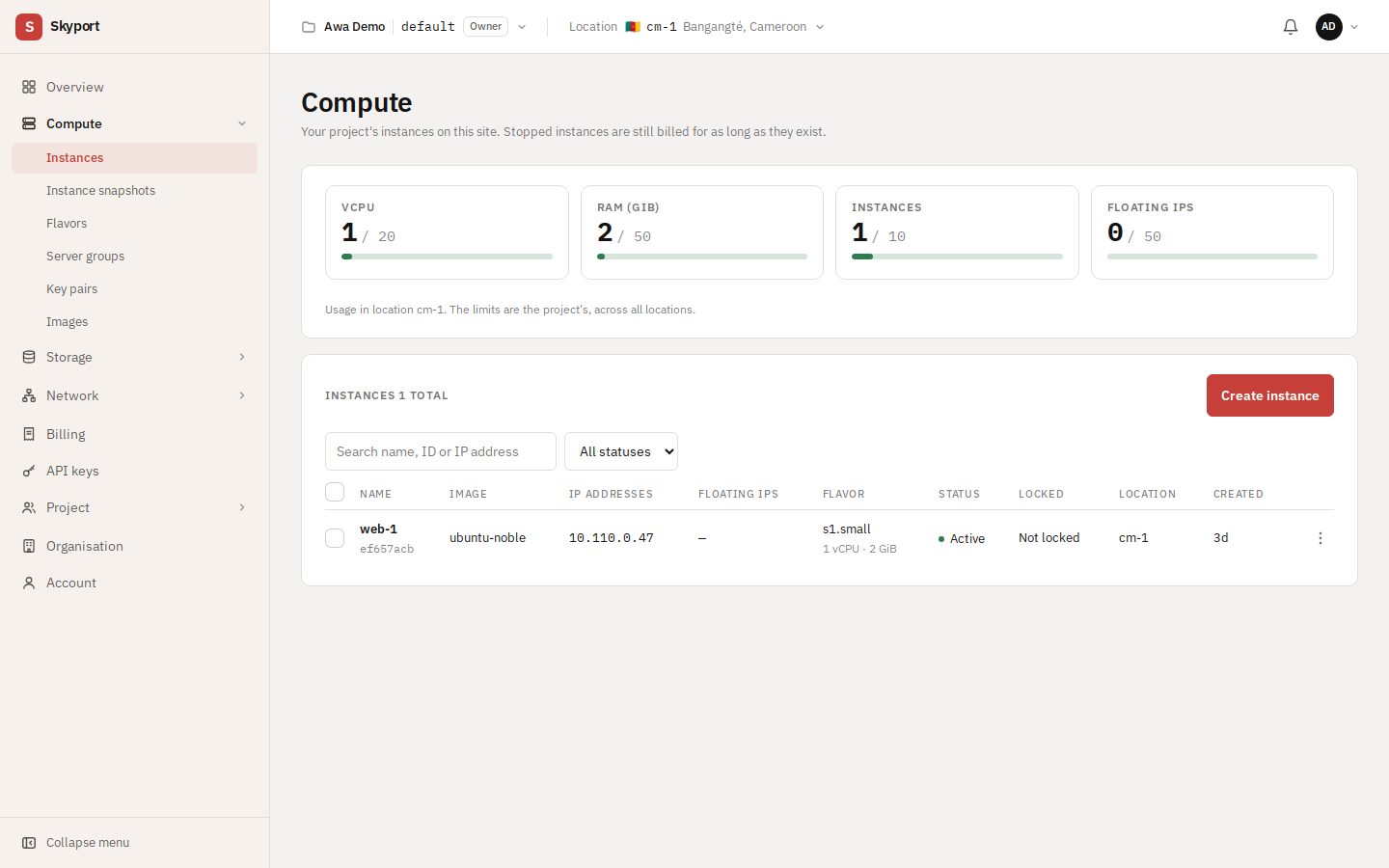Click the Billing sidebar icon
Viewport: 1389px width, 868px height.
point(29,434)
